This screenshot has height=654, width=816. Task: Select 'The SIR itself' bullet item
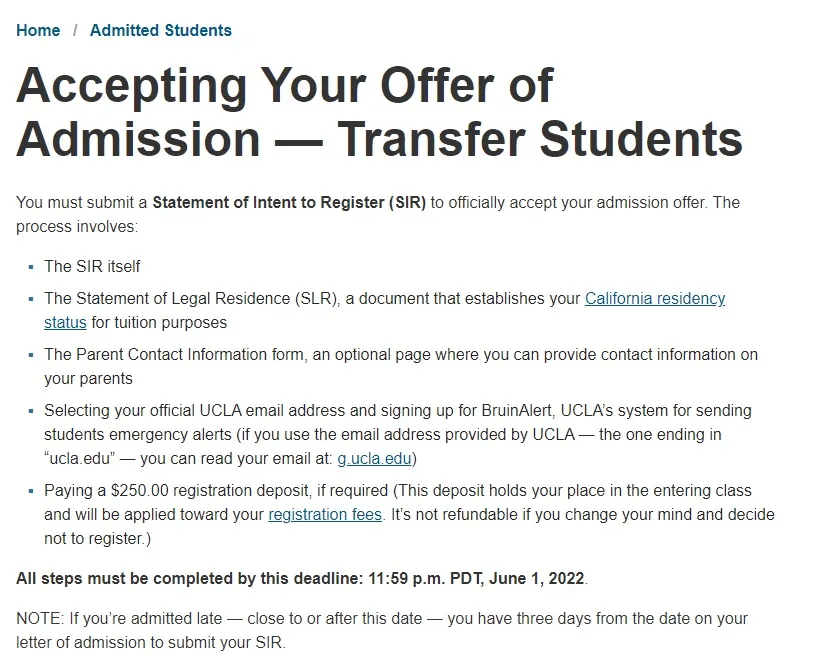click(92, 266)
